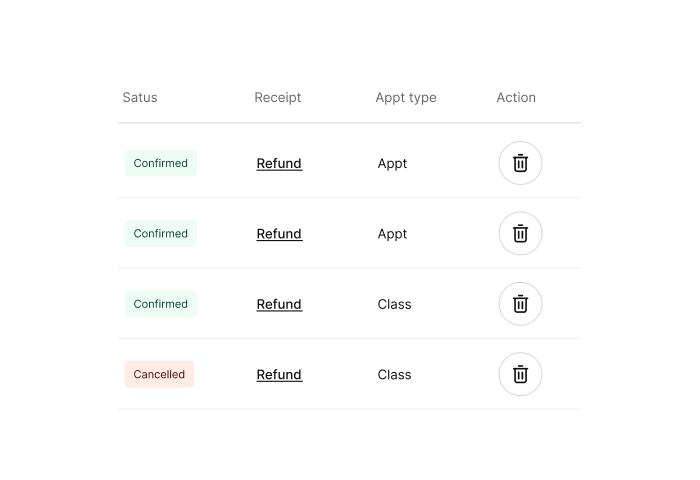700x480 pixels.
Task: Click Confirmed badge of the Class row
Action: [161, 304]
